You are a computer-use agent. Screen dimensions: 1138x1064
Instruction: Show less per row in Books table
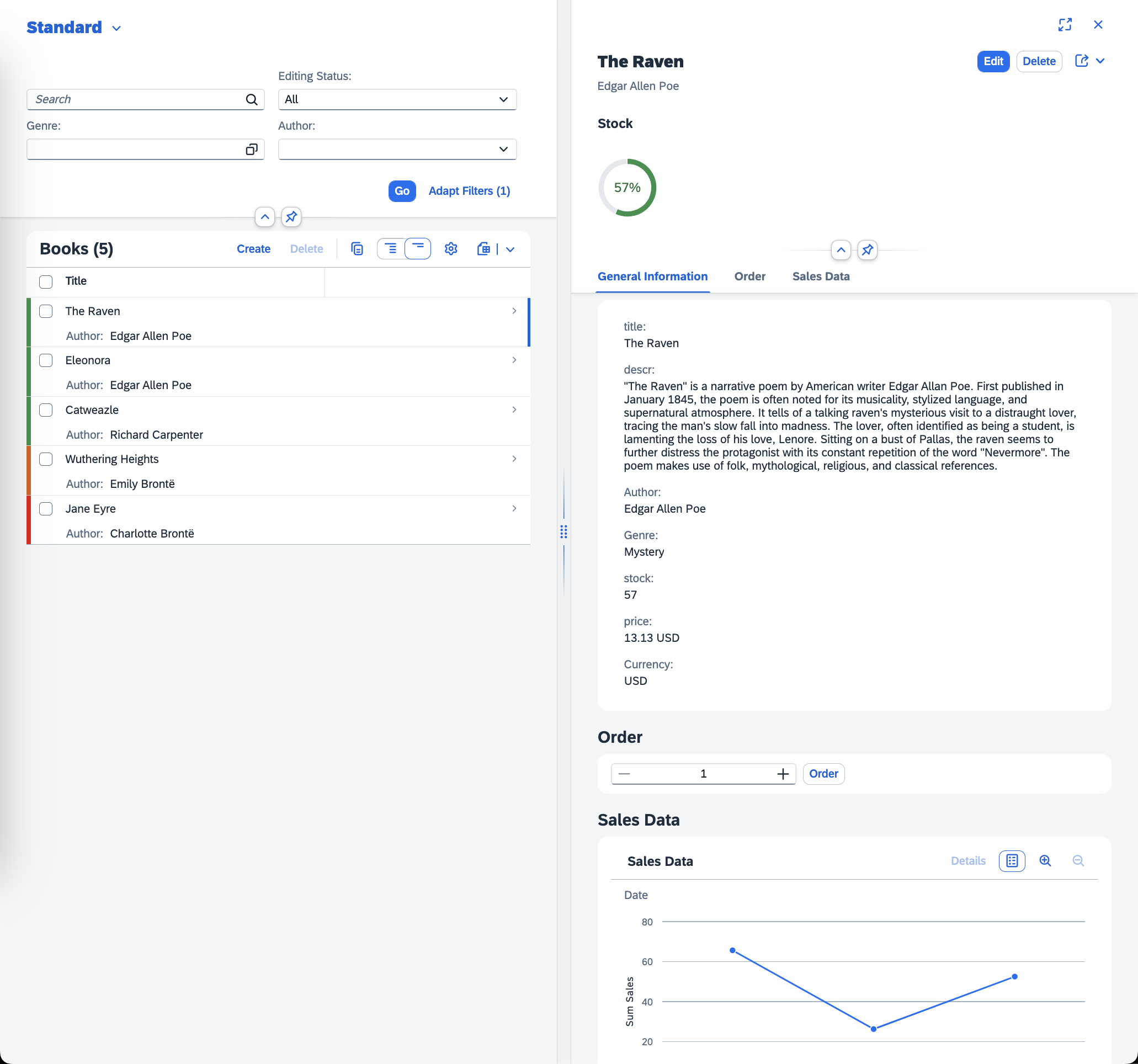(x=418, y=249)
